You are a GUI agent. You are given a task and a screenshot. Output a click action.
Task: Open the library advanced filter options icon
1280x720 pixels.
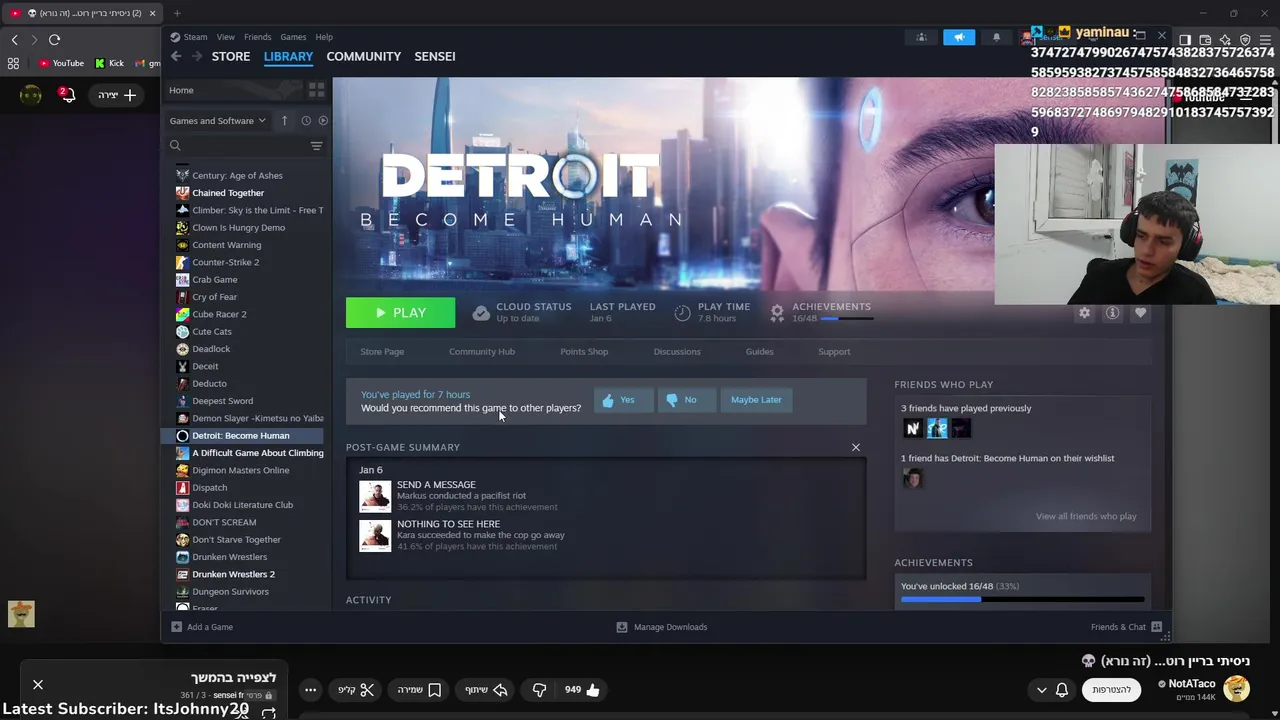click(316, 146)
